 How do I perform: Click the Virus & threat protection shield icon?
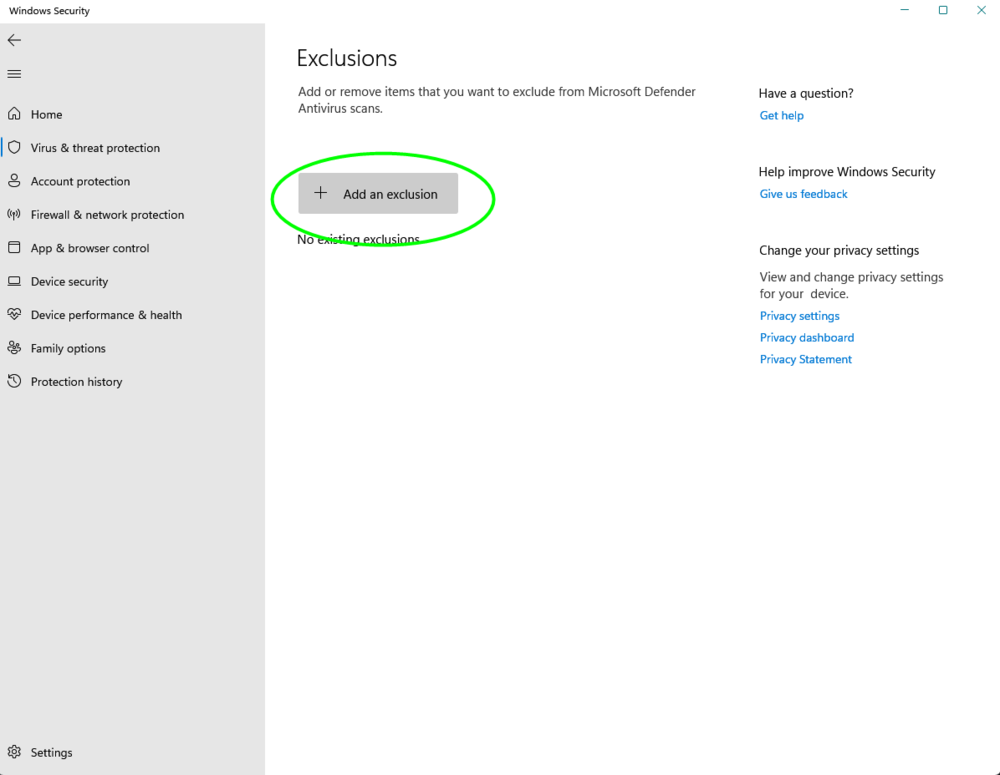14,147
